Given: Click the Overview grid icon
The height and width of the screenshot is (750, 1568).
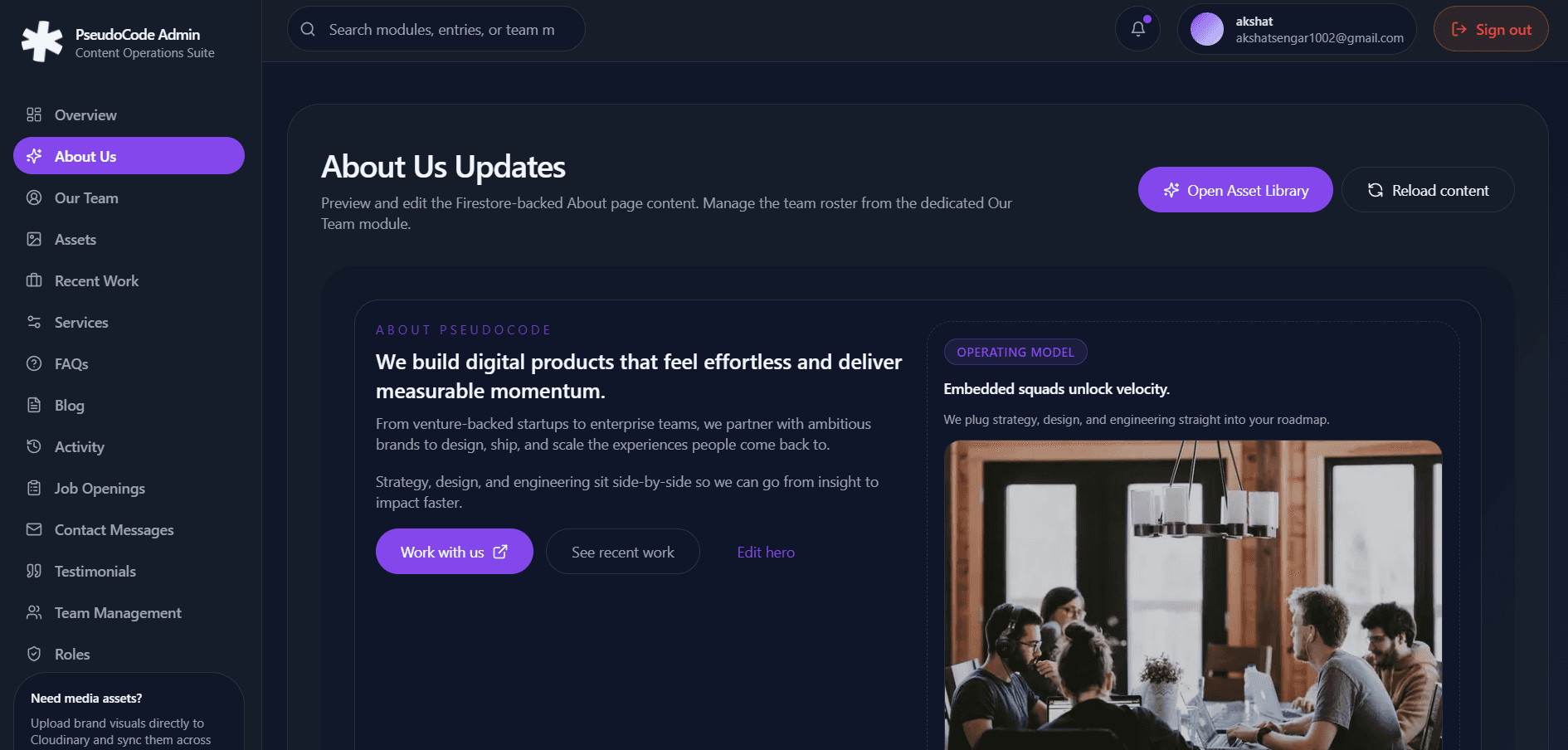Looking at the screenshot, I should click(34, 114).
